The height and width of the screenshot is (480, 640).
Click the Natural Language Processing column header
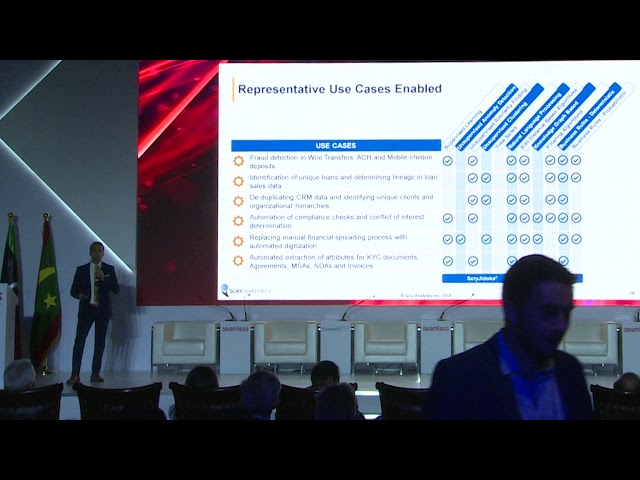pyautogui.click(x=538, y=117)
